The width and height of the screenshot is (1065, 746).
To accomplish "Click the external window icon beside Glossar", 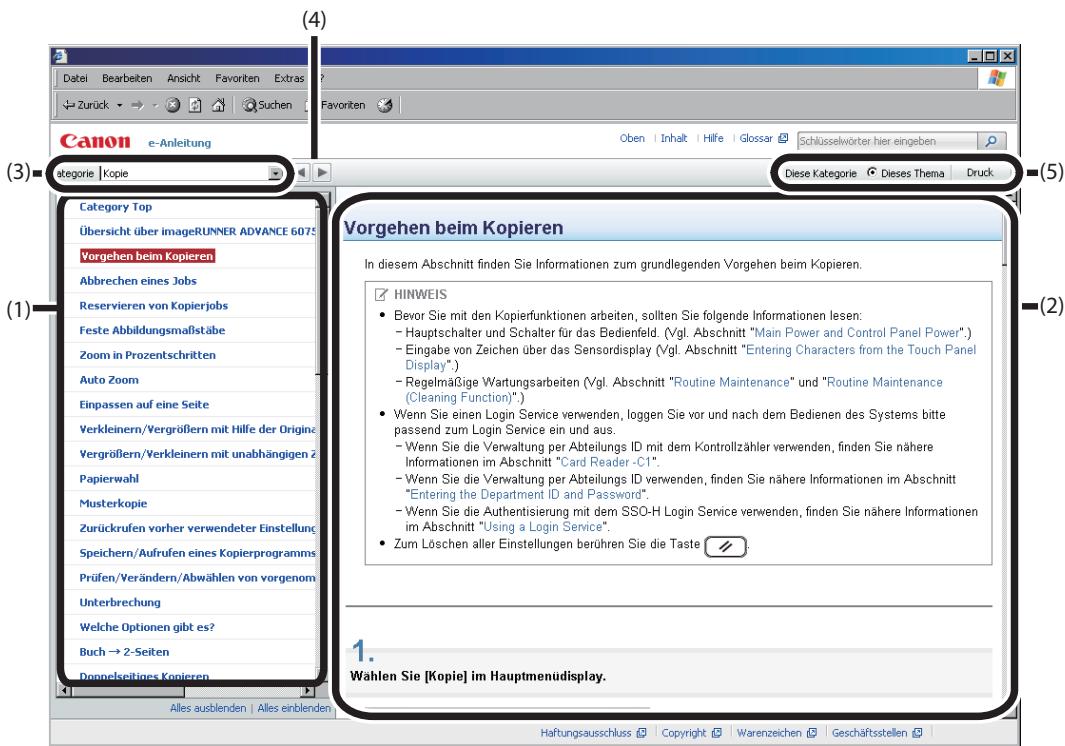I will [783, 138].
